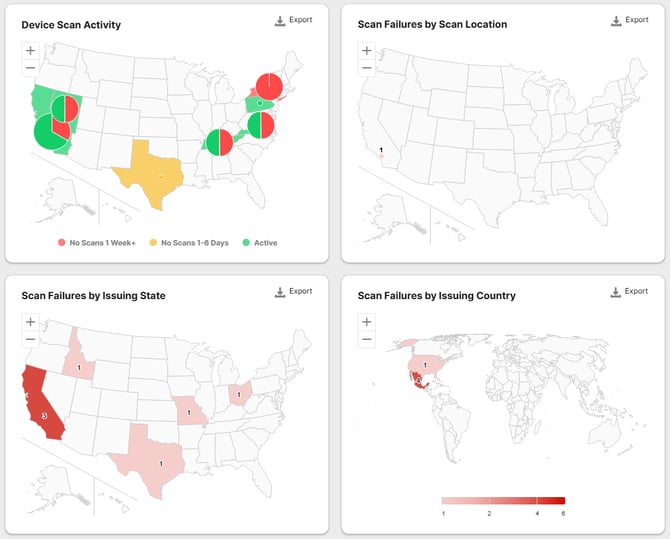Zoom in on Scan Failures by Issuing State map

pos(30,322)
